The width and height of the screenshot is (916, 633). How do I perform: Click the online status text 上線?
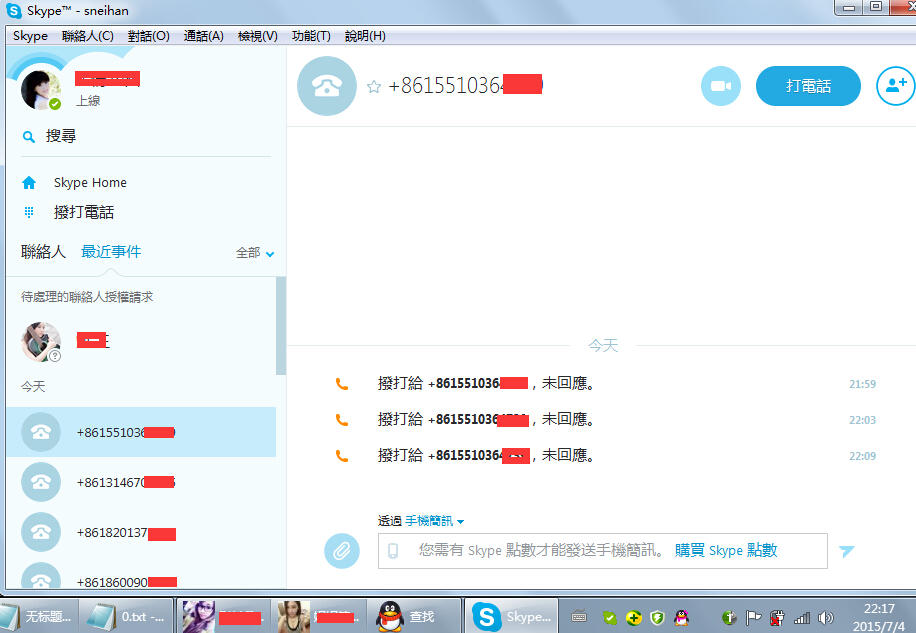tap(88, 100)
